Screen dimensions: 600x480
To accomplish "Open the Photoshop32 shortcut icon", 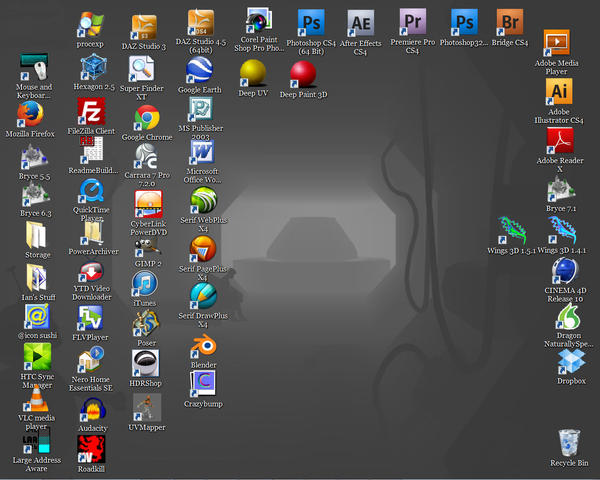I will (x=464, y=22).
